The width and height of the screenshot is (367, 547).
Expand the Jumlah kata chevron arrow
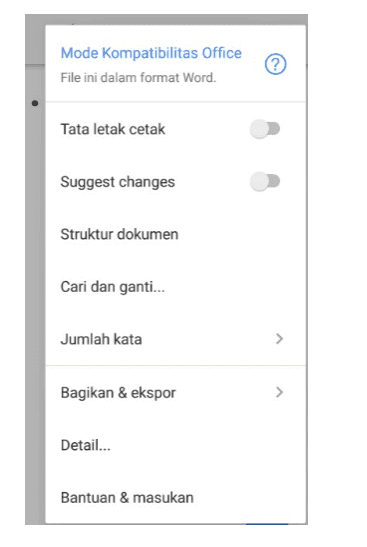coord(279,339)
